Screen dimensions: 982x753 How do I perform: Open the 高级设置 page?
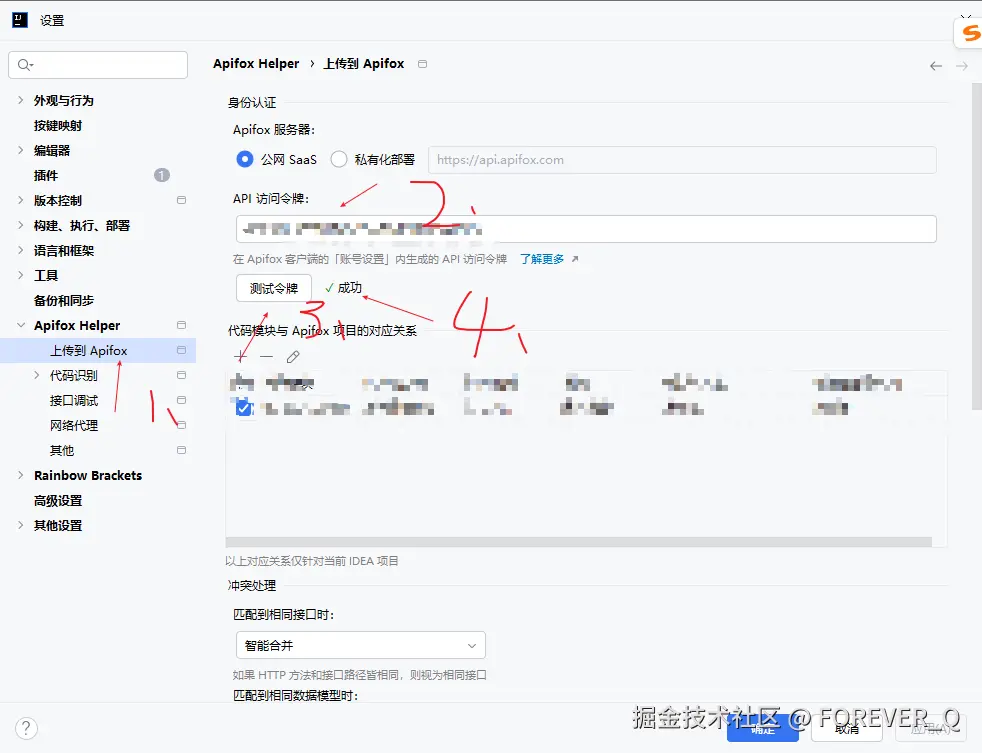58,501
